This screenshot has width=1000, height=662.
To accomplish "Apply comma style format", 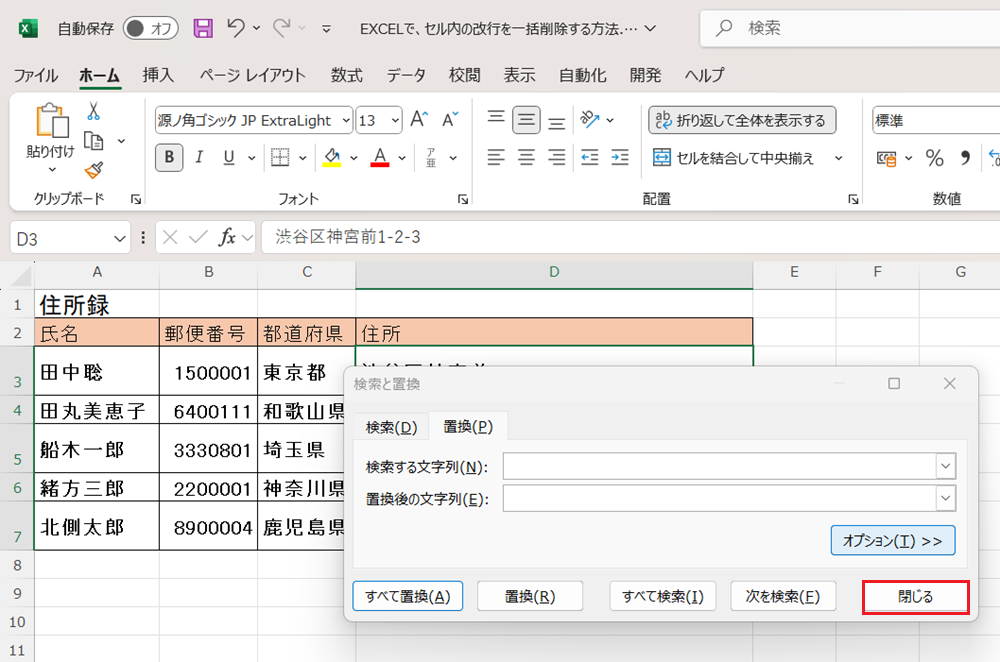I will pyautogui.click(x=965, y=158).
